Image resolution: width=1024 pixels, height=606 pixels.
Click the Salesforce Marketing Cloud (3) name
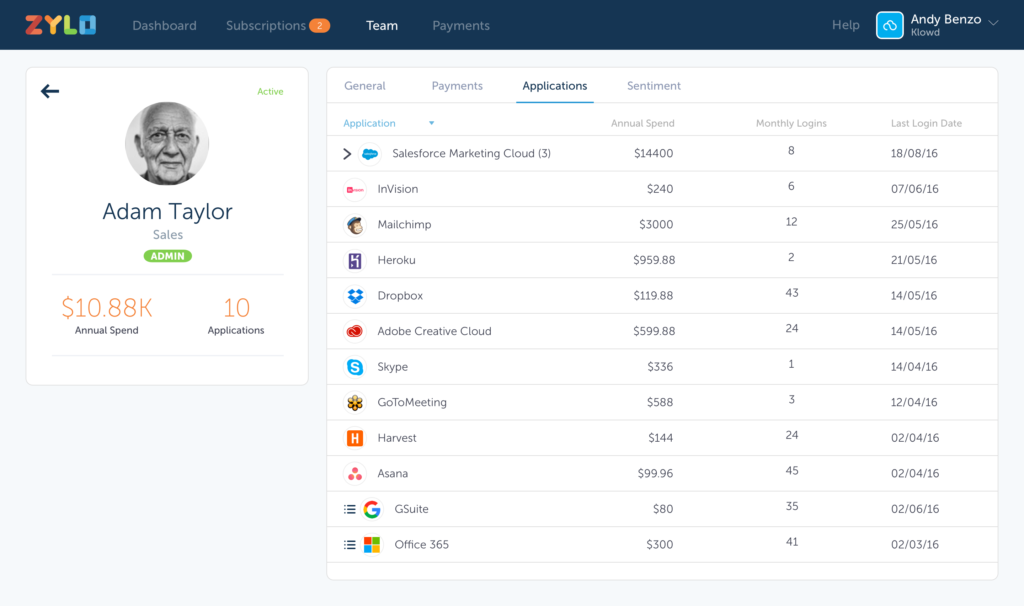[x=472, y=153]
